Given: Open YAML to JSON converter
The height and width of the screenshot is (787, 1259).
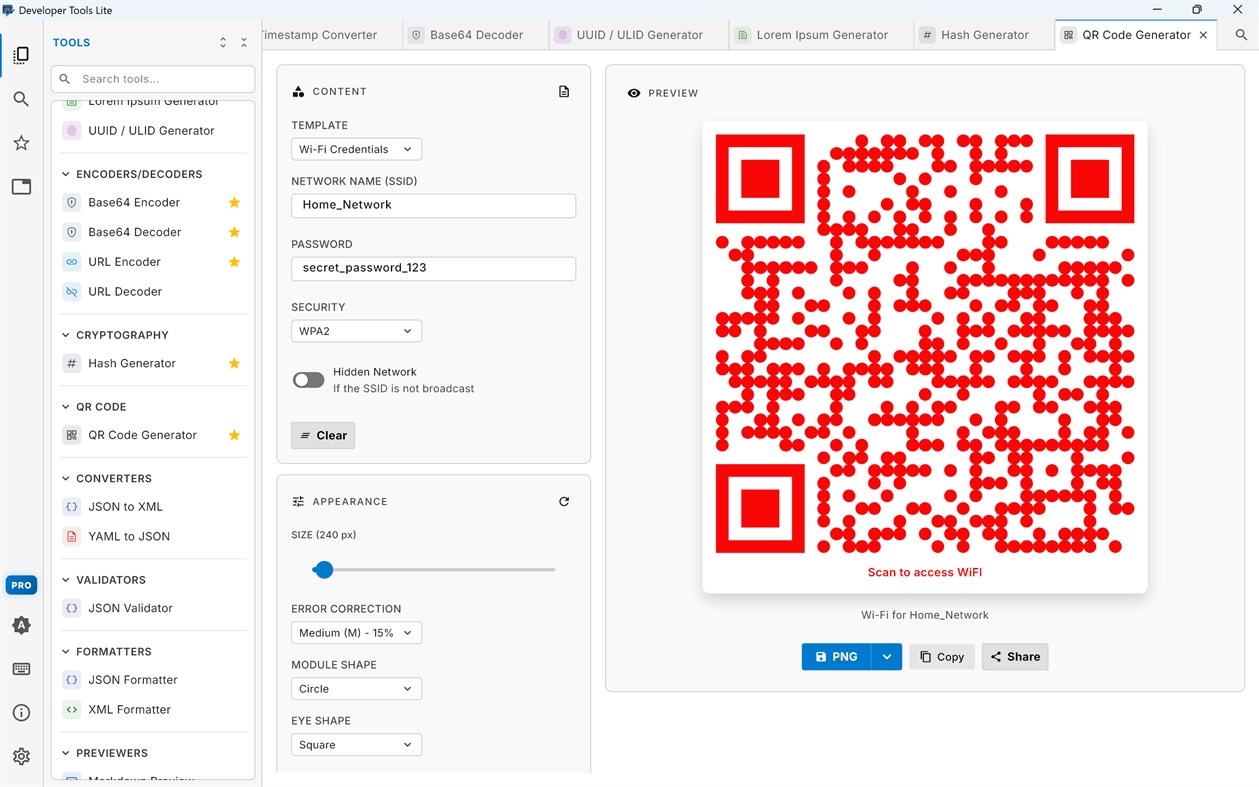Looking at the screenshot, I should pos(151,537).
